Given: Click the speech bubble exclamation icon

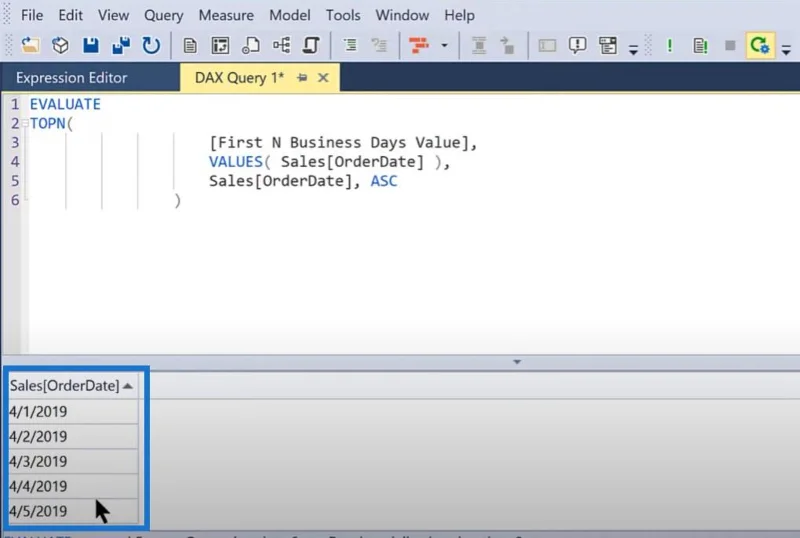Looking at the screenshot, I should 577,46.
